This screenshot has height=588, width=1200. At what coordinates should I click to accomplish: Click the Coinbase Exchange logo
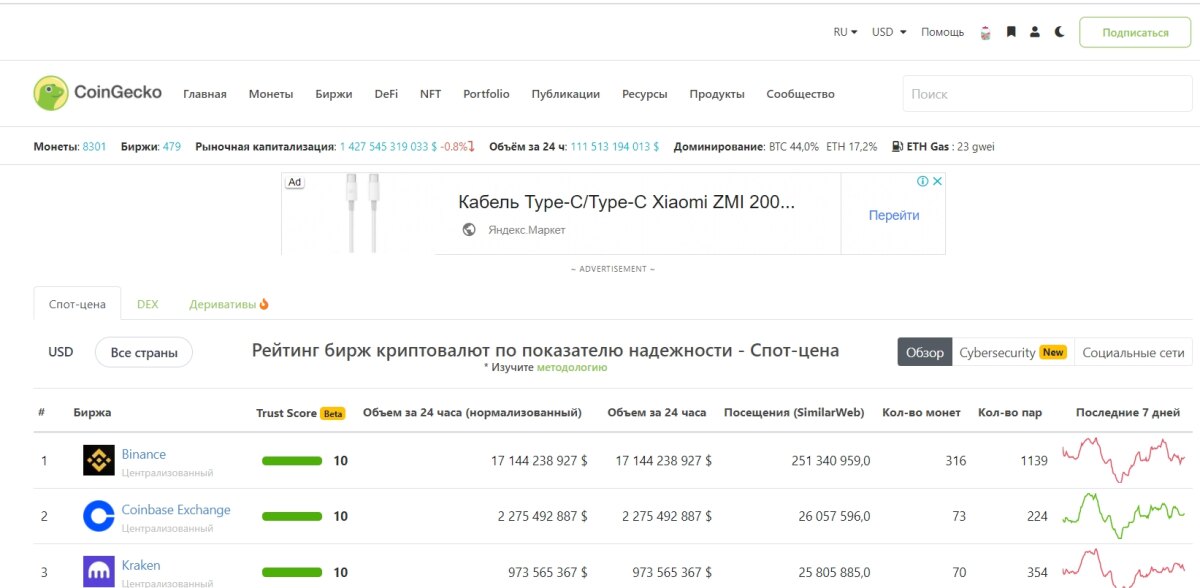(98, 516)
